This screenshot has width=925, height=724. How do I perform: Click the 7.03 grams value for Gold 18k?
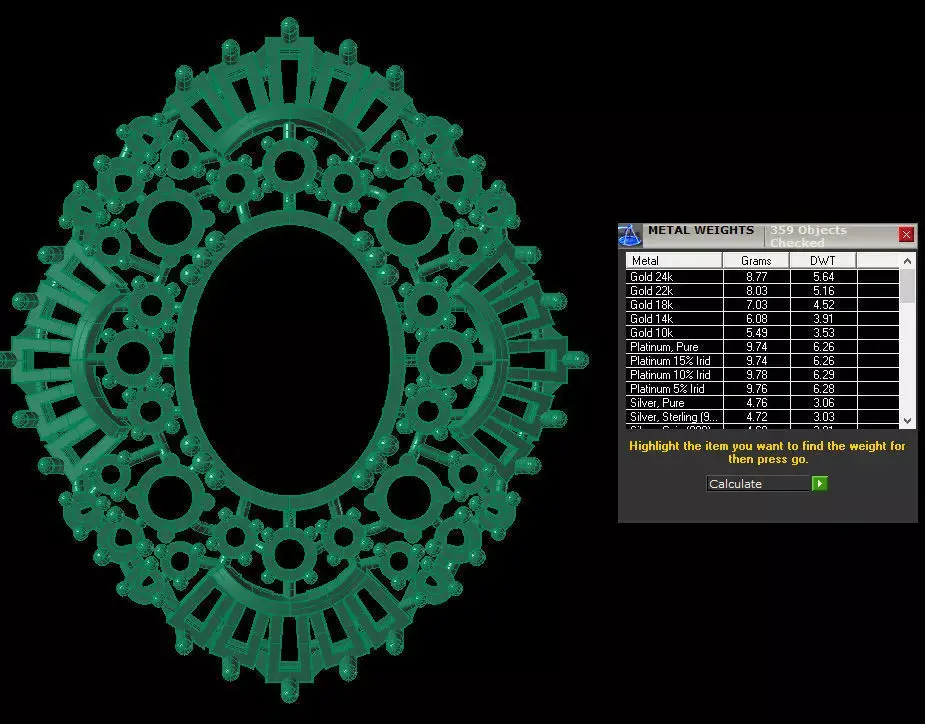(x=756, y=304)
